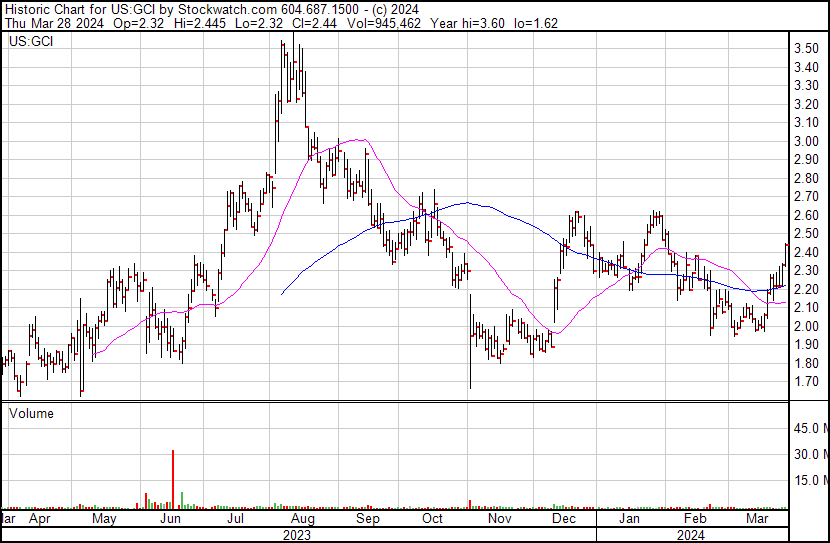This screenshot has height=543, width=830.
Task: Select the 3.50 price axis label
Action: click(807, 49)
